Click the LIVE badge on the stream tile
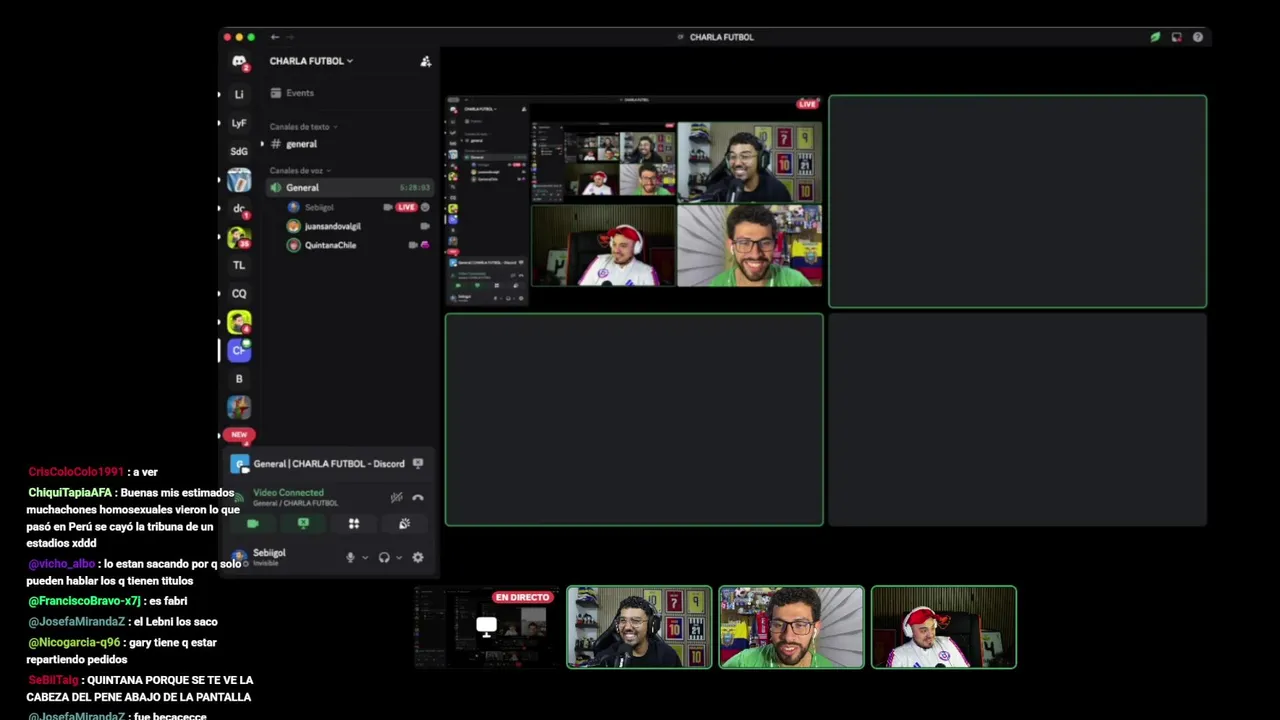Image resolution: width=1280 pixels, height=720 pixels. click(x=807, y=104)
